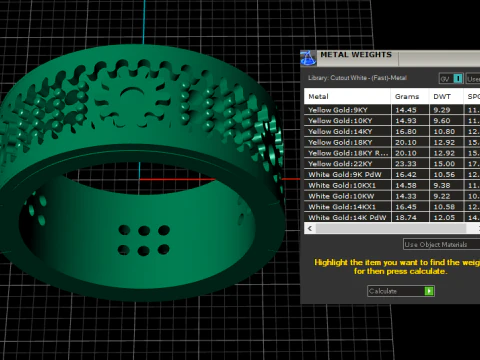Screen dimensions: 480x360
Task: Select the Yellow Gold:9KY row
Action: tap(392, 110)
